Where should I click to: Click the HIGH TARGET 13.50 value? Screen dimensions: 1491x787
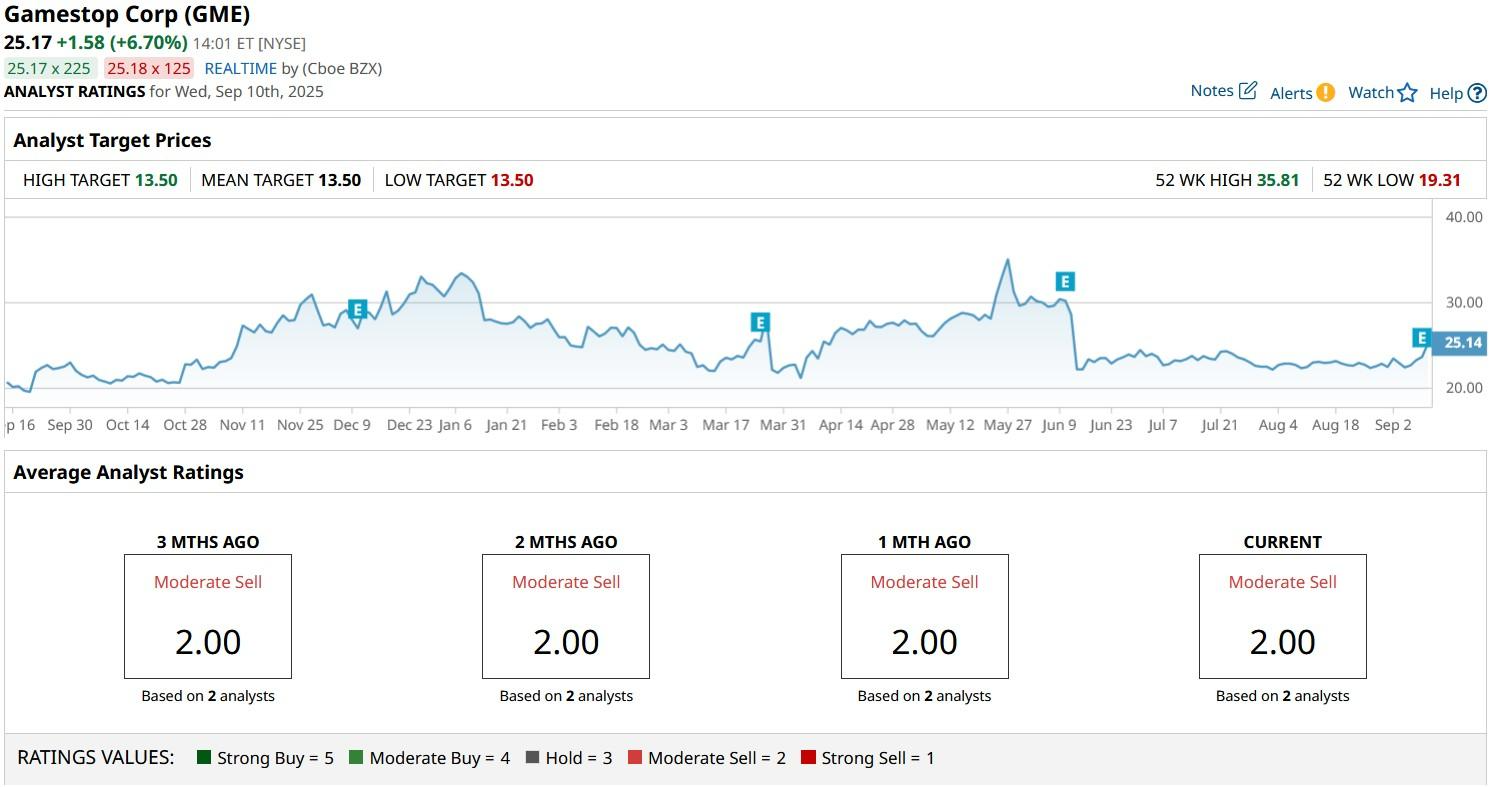pos(158,180)
